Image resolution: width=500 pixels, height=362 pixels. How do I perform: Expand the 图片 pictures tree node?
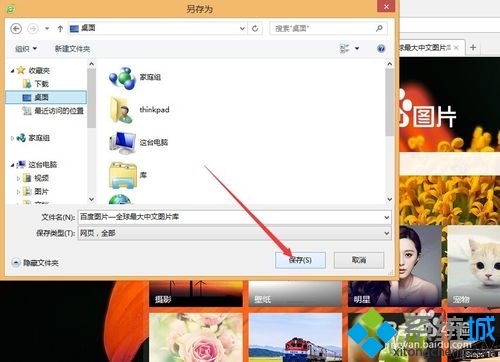point(18,192)
